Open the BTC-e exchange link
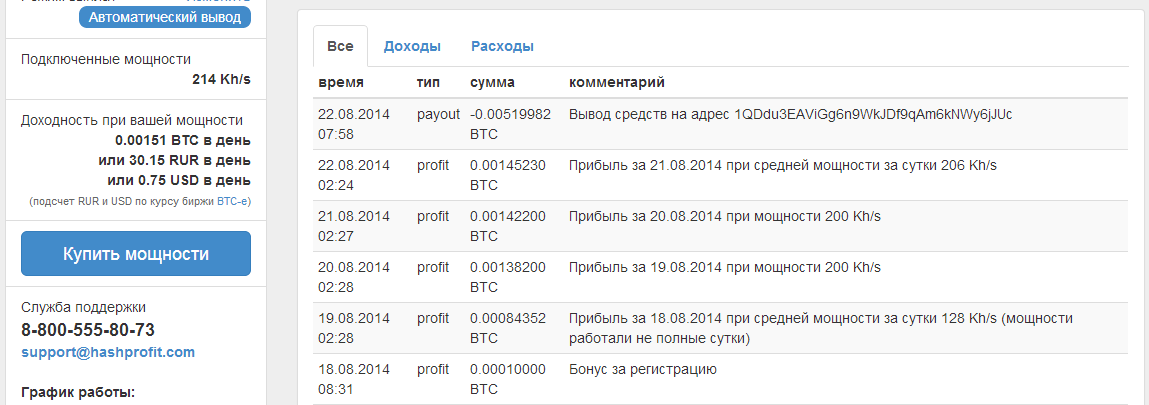 [x=233, y=201]
